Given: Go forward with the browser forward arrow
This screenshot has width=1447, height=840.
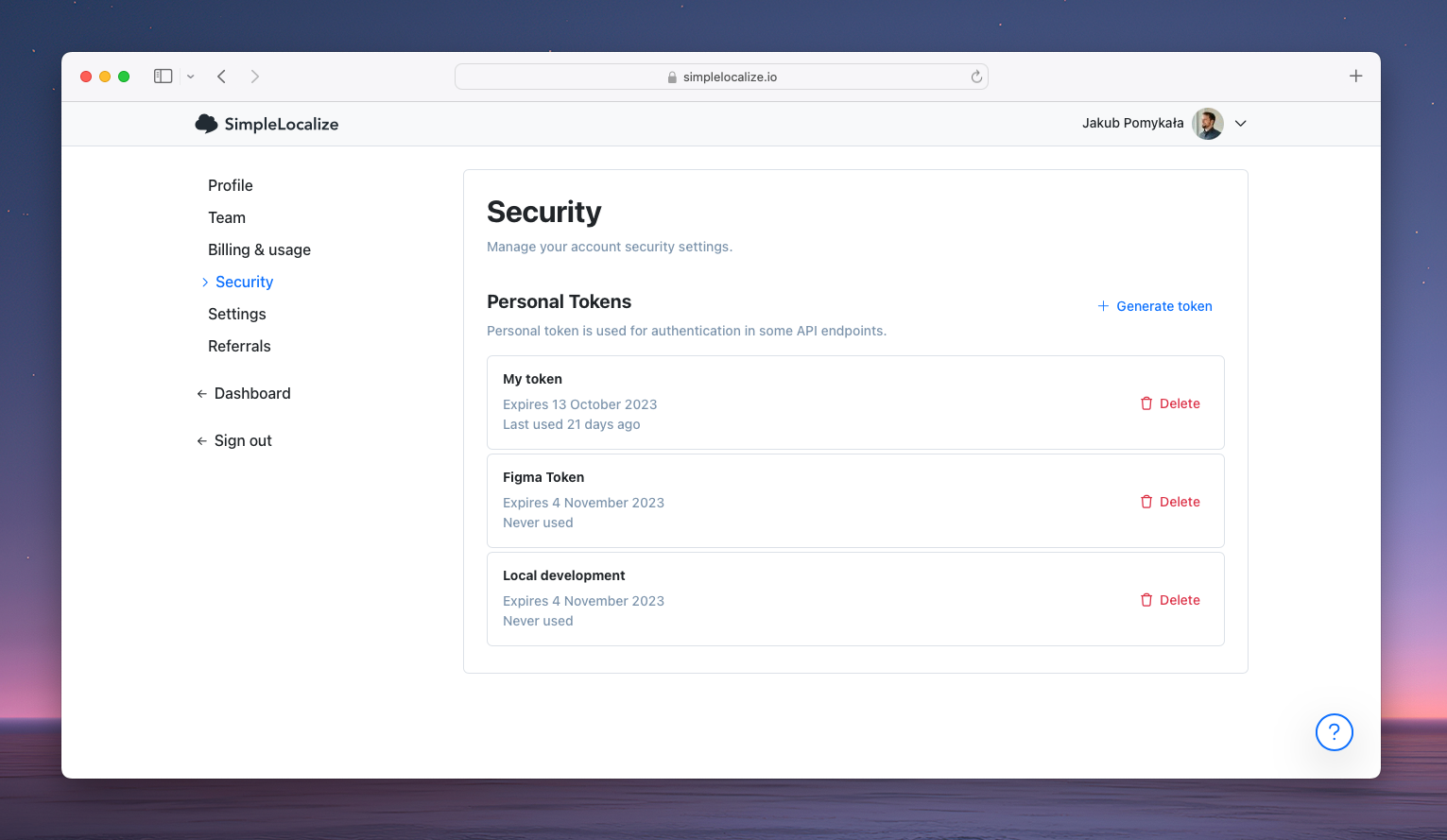Looking at the screenshot, I should (255, 77).
